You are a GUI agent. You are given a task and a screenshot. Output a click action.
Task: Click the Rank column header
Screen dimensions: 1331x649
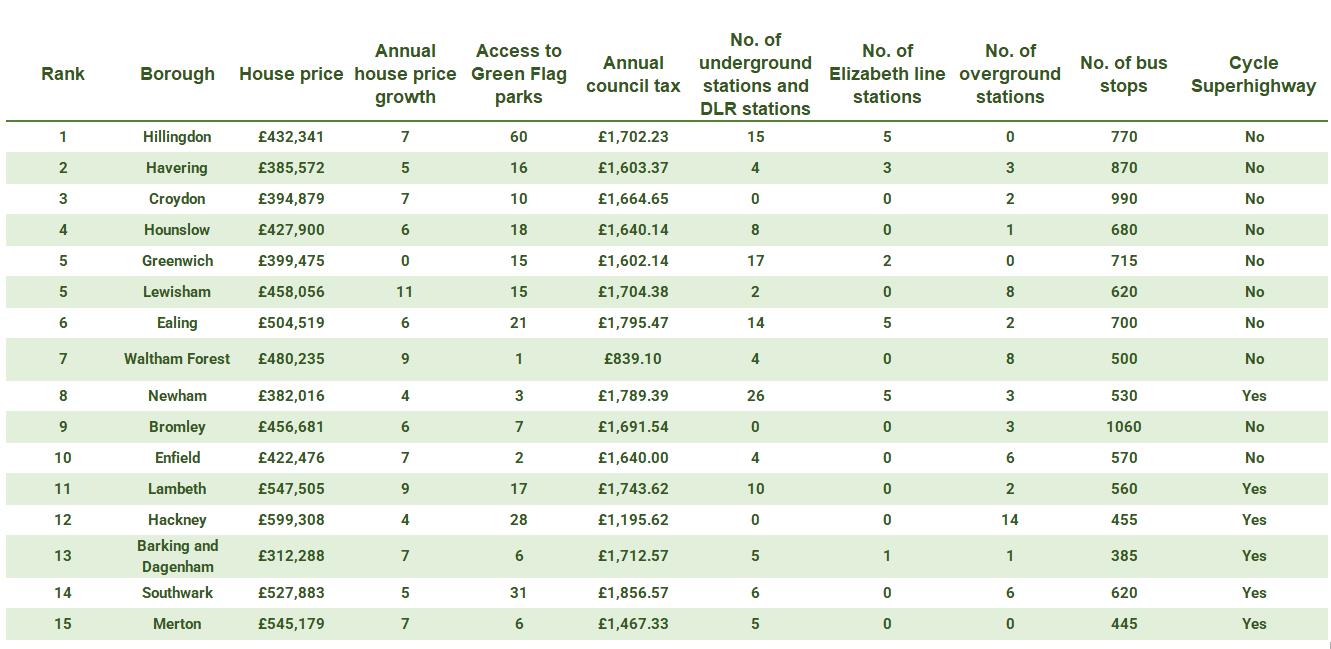(x=63, y=74)
